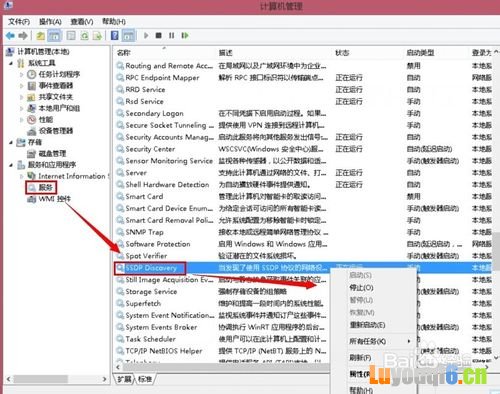This screenshot has width=500, height=394.
Task: Select RPC Endpoint Mapper service
Action: click(162, 78)
